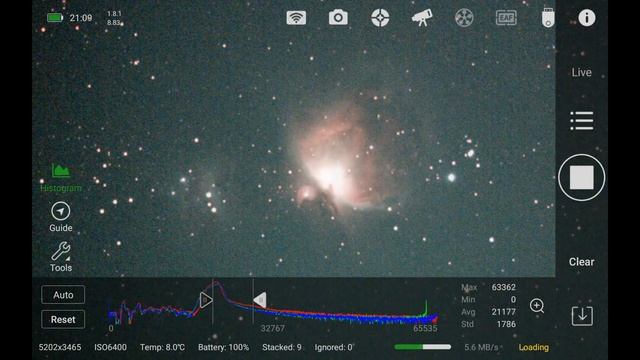Open the Guide panel
Viewport: 640px width, 360px height.
point(61,218)
